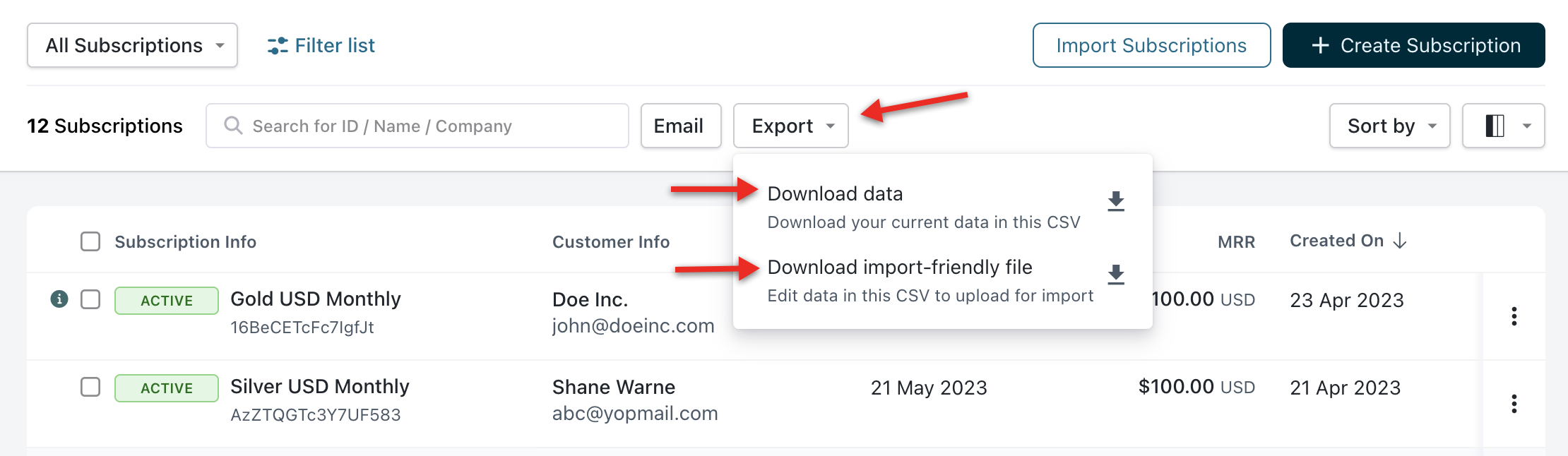Tick the Gold USD Monthly subscription checkbox

(90, 299)
